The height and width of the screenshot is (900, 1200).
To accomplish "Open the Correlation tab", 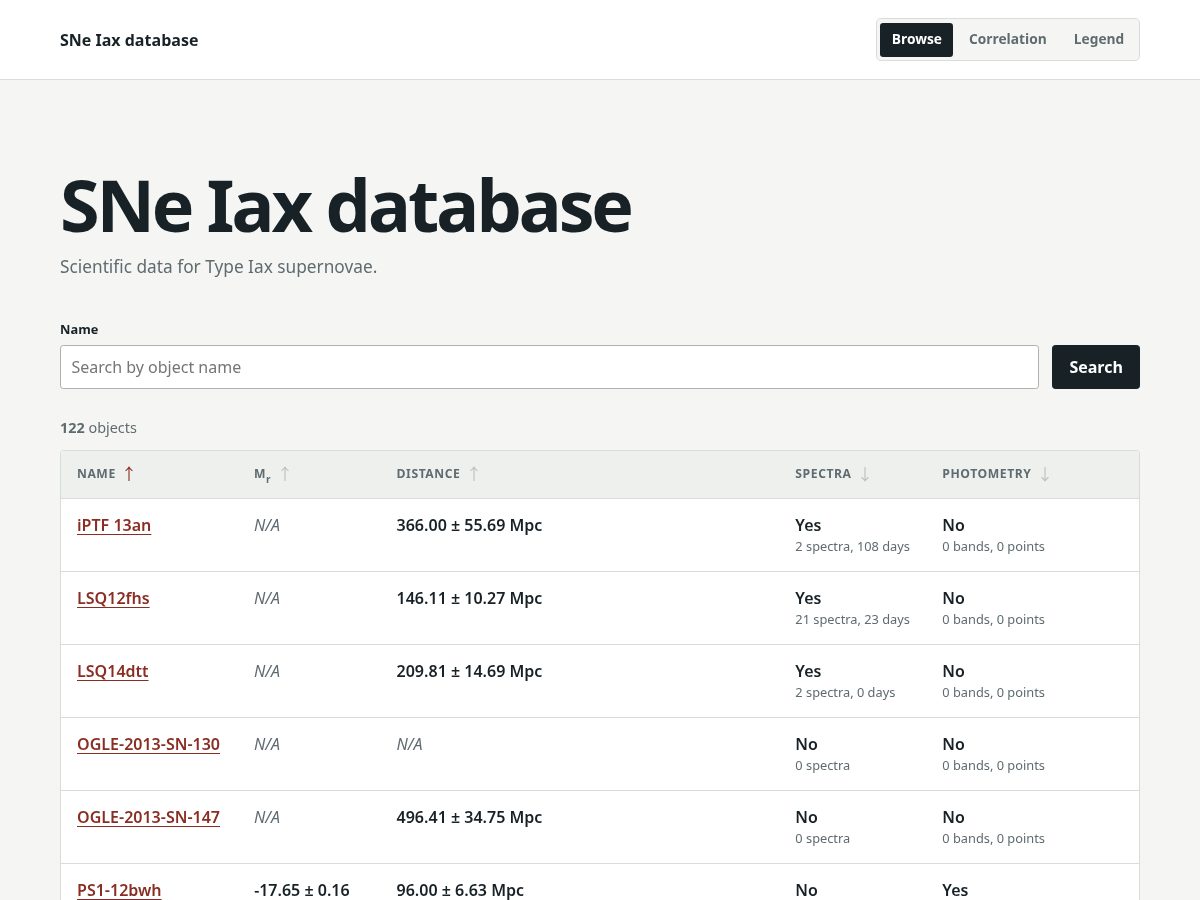I will tap(1008, 40).
